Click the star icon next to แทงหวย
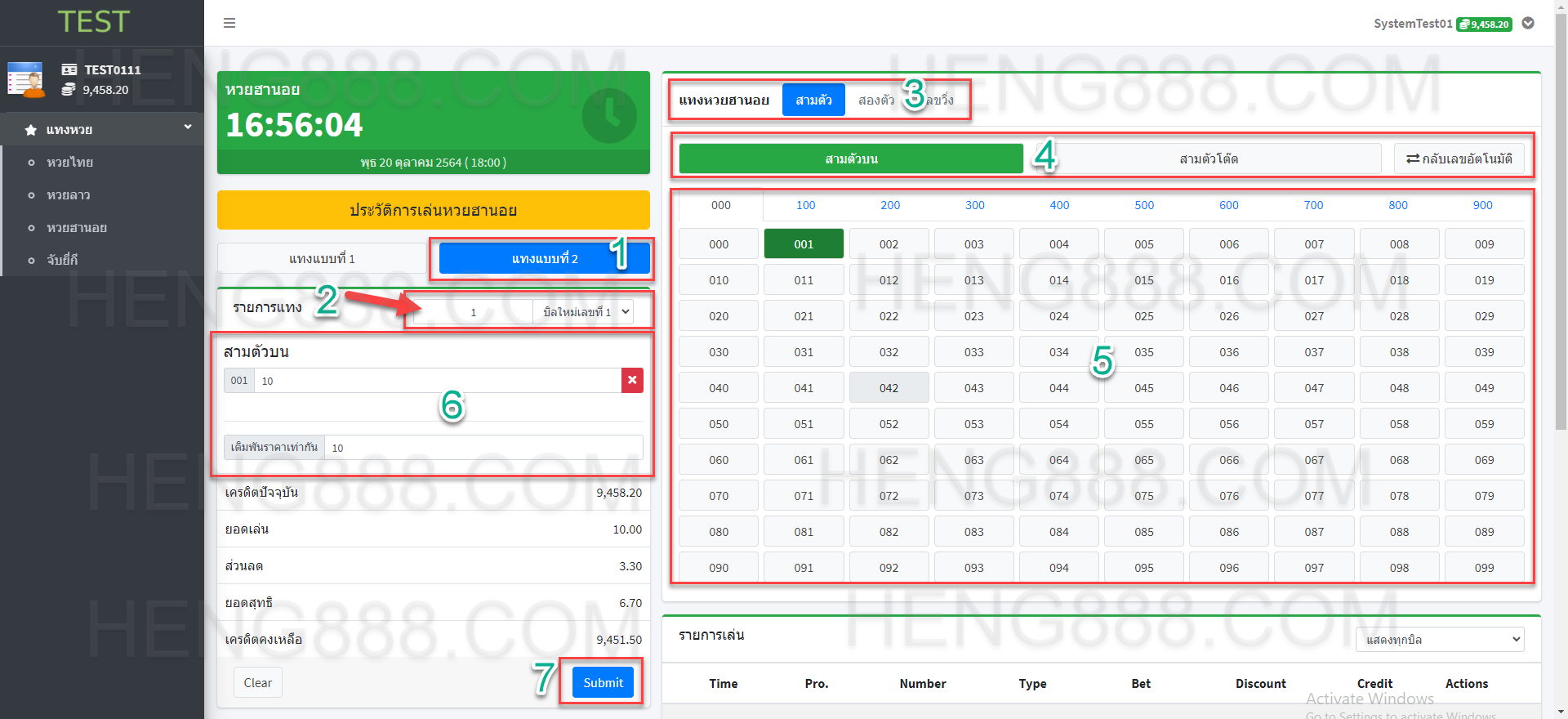Image resolution: width=1568 pixels, height=719 pixels. point(31,130)
